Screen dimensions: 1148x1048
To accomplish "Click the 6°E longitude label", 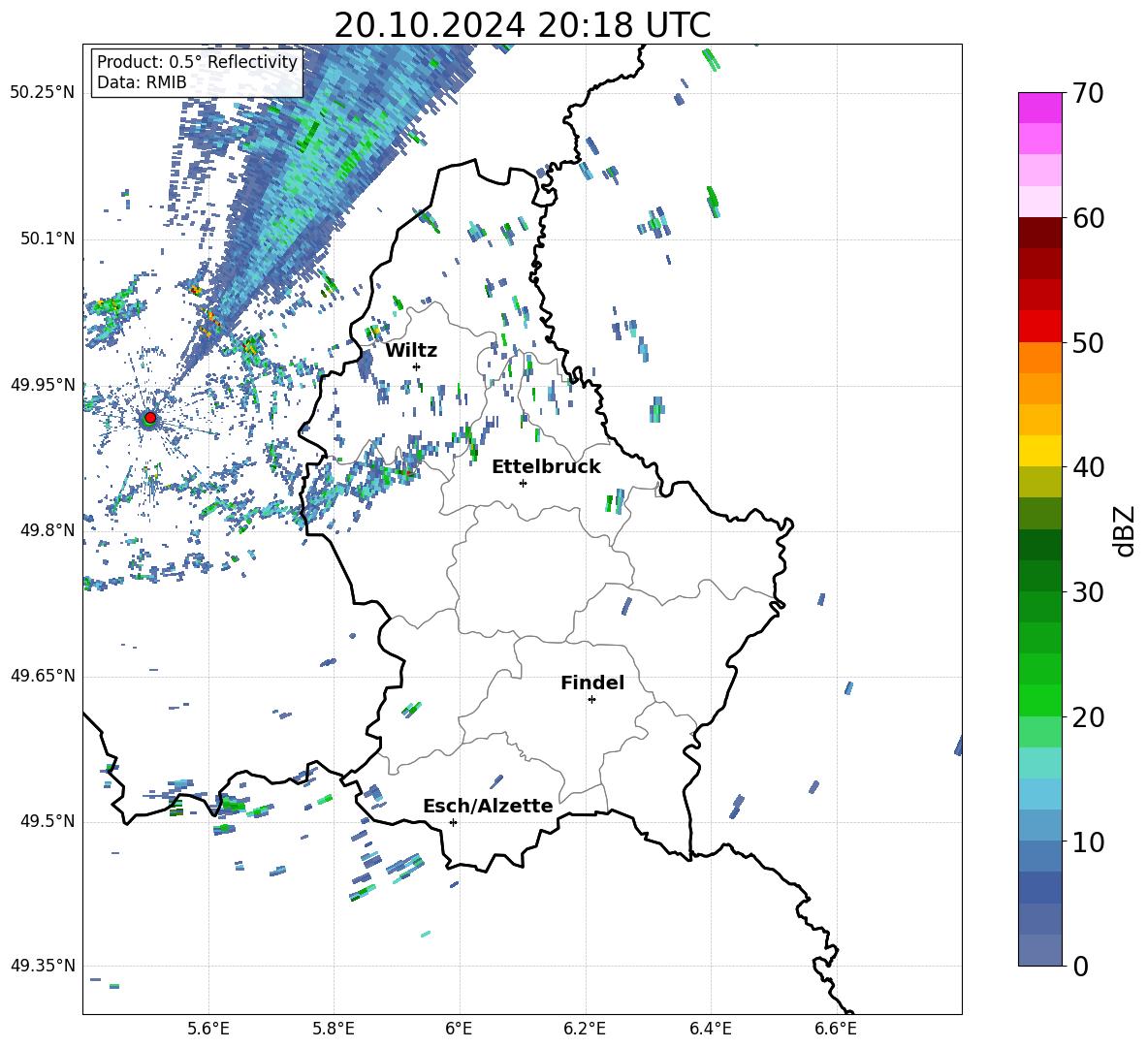I will coord(459,1029).
